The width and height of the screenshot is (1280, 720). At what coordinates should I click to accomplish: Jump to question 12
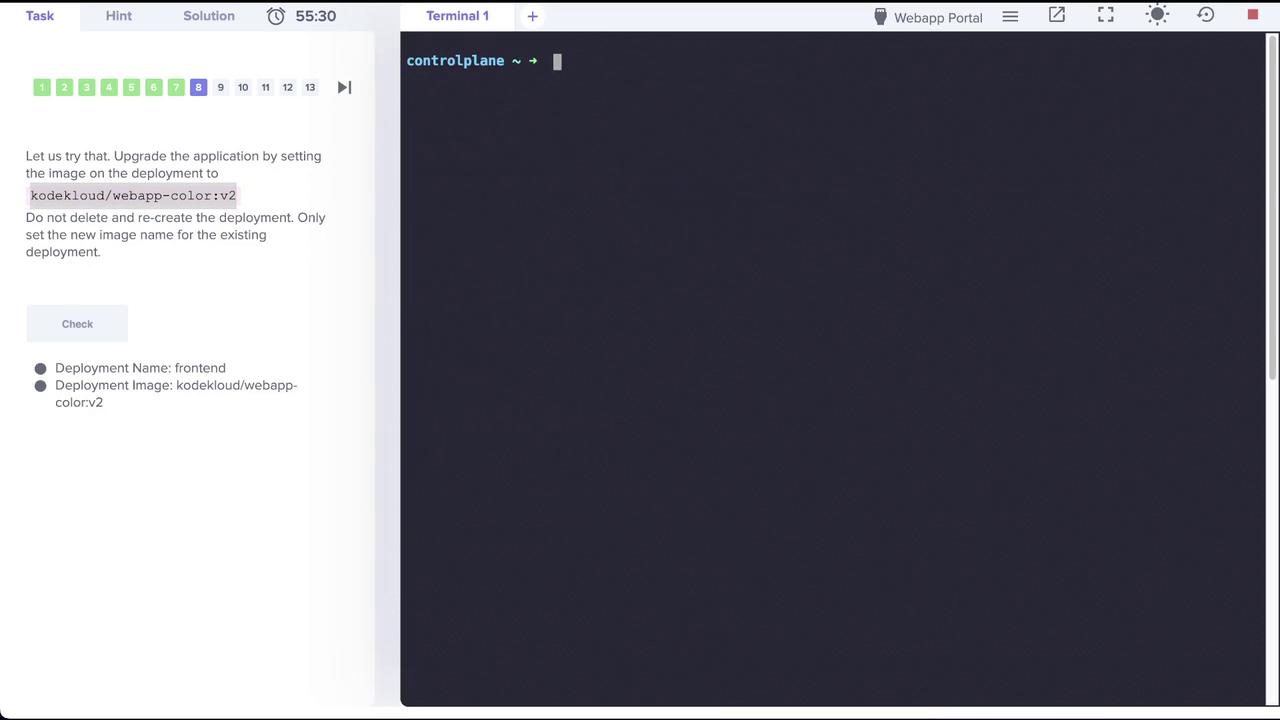(x=288, y=87)
